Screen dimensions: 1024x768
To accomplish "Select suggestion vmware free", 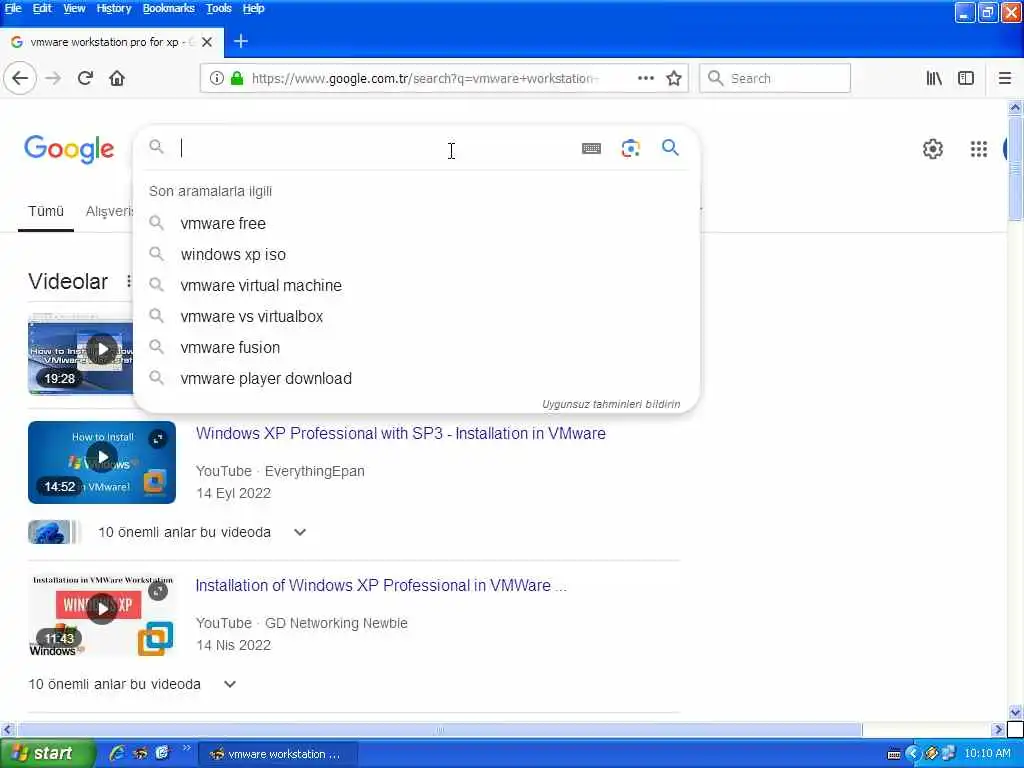I will [416, 223].
